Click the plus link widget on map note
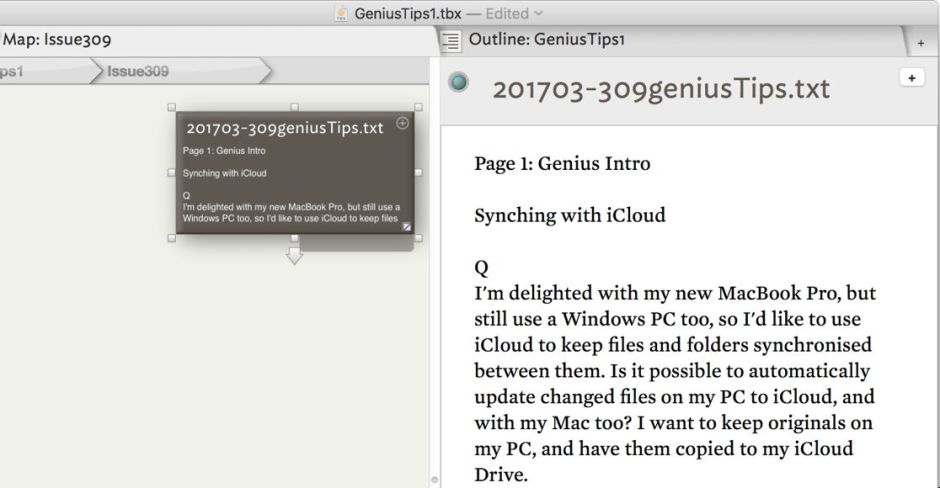This screenshot has width=940, height=488. click(x=403, y=123)
